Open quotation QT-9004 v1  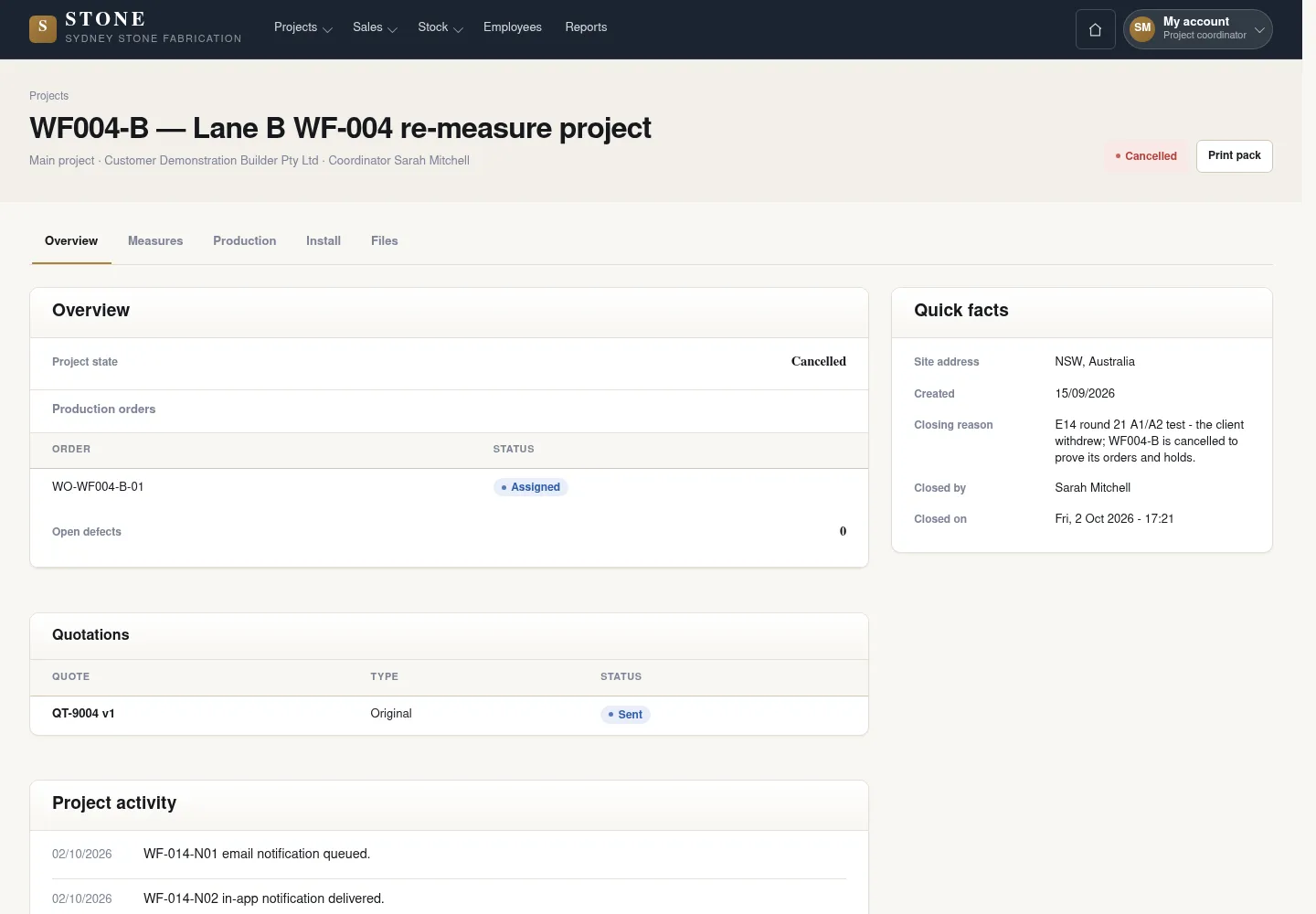tap(83, 714)
